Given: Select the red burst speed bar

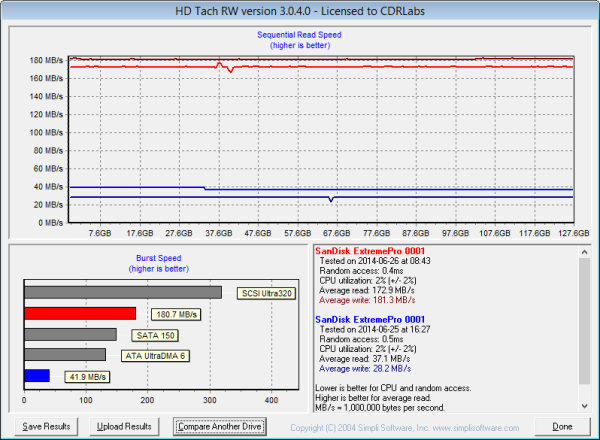Looking at the screenshot, I should pyautogui.click(x=80, y=313).
